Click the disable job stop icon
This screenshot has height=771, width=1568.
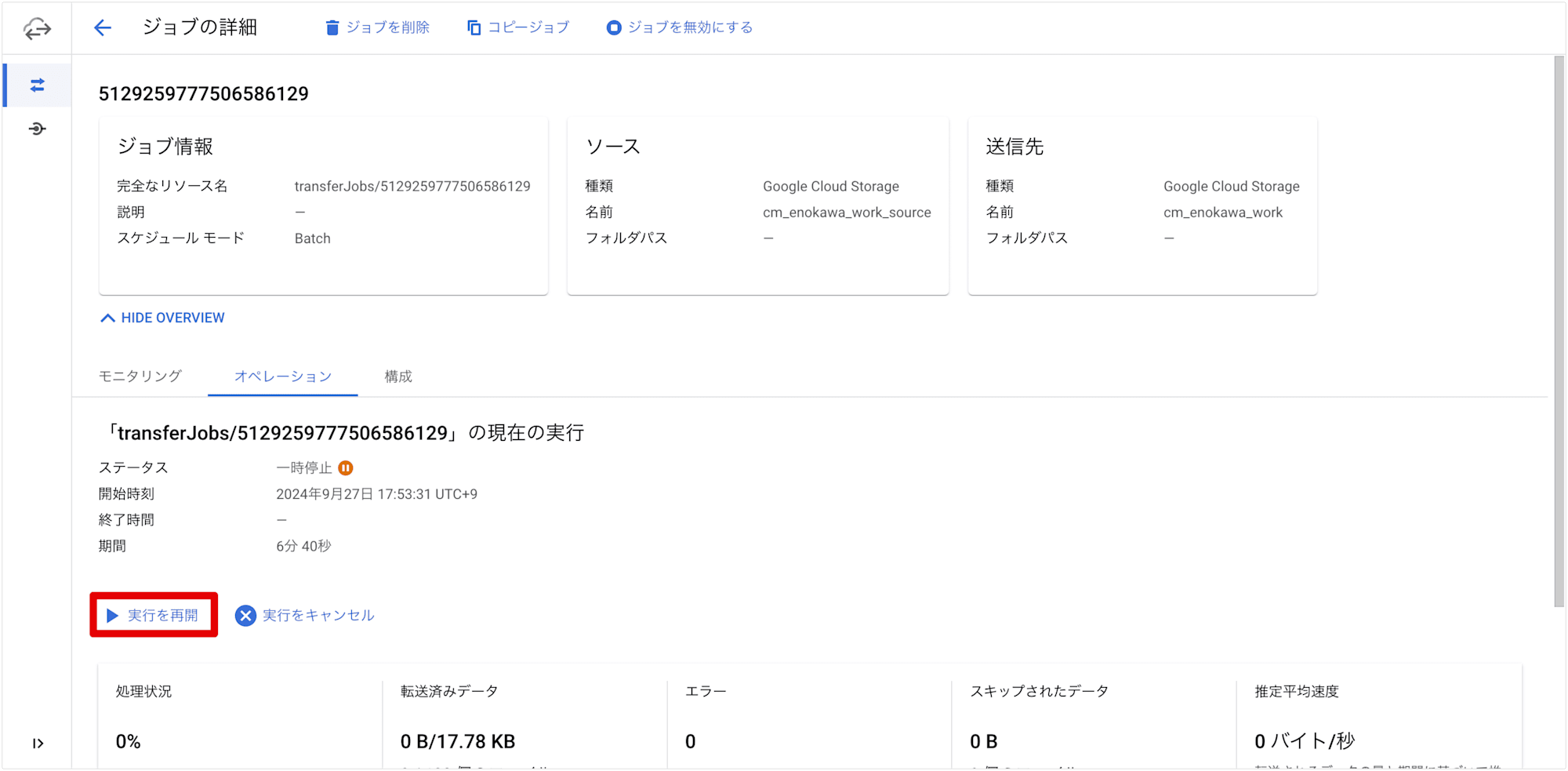(614, 27)
